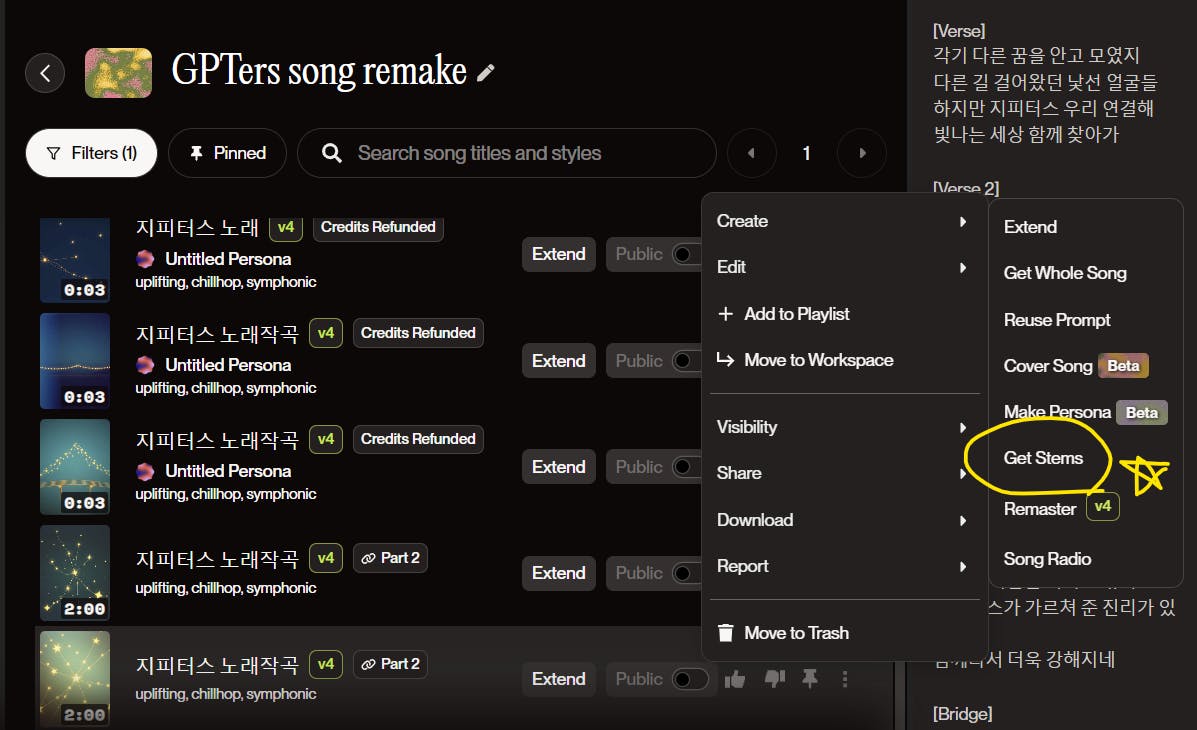Screen dimensions: 1197x730
Task: Go to the next page of songs
Action: click(x=862, y=153)
